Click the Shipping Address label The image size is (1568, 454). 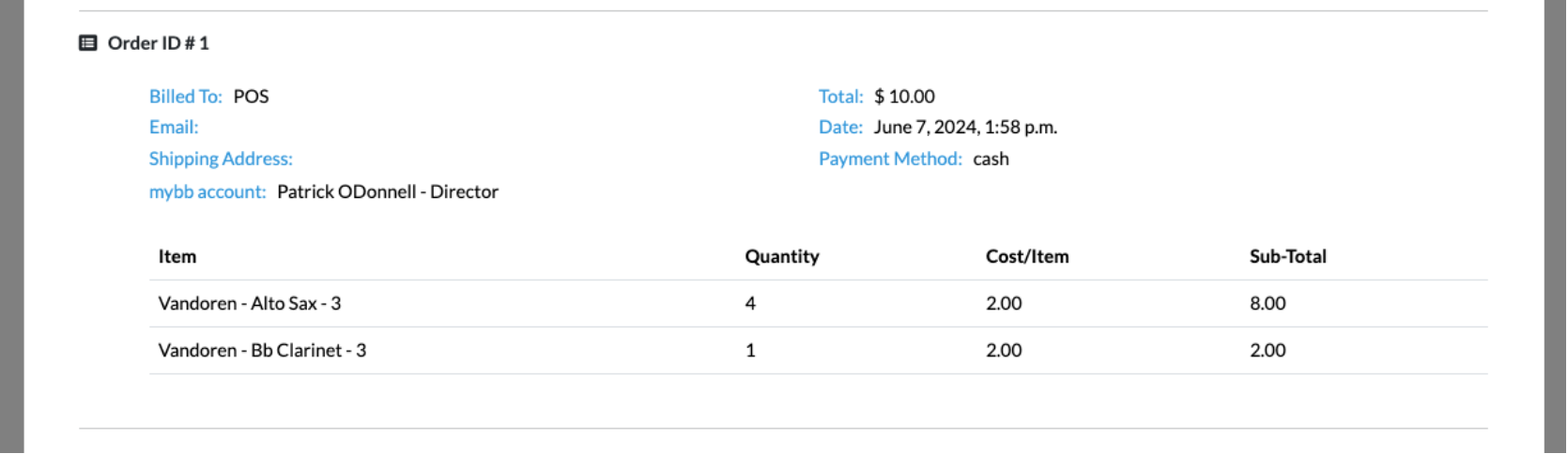tap(221, 159)
